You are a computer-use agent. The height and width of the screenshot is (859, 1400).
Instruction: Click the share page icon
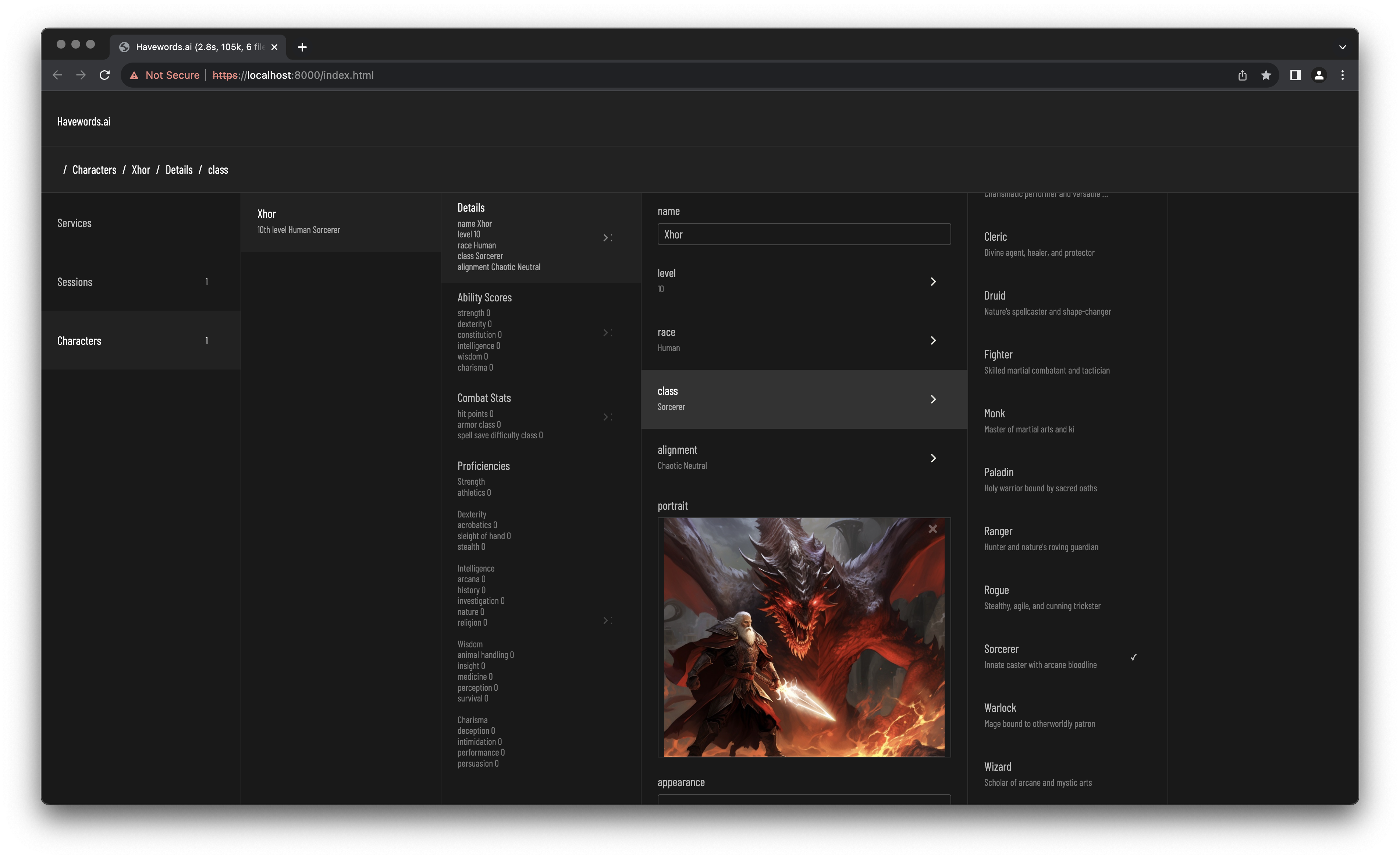[x=1242, y=75]
